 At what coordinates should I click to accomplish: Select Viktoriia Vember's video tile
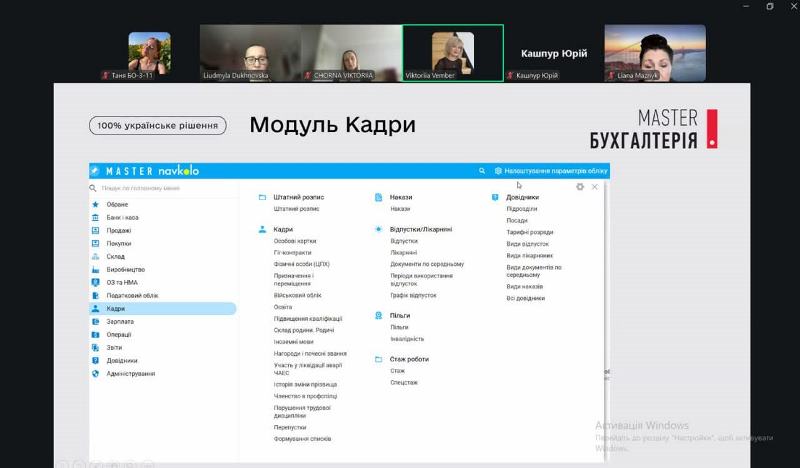click(453, 53)
